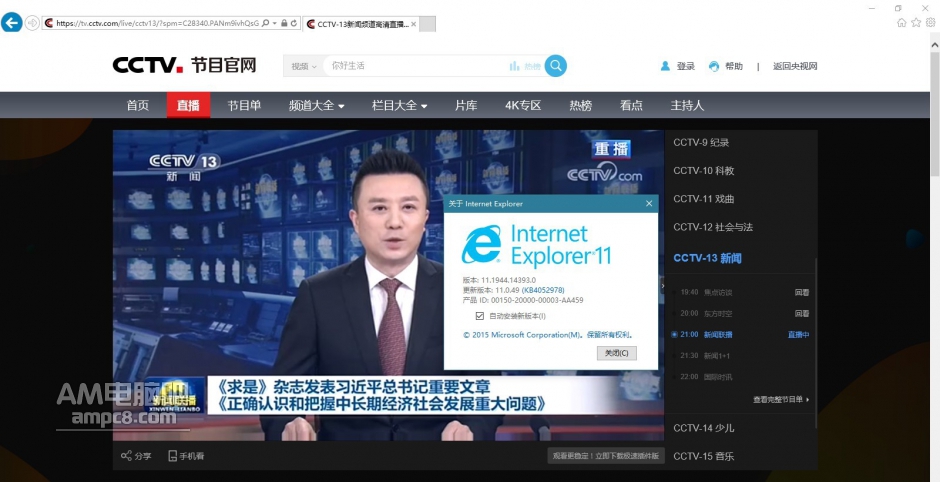
Task: Open the 首页 nav item
Action: (138, 106)
